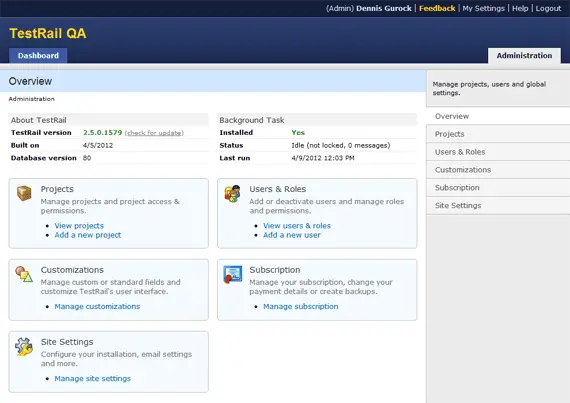The height and width of the screenshot is (403, 570).
Task: Select Subscription in the sidebar
Action: pos(498,188)
